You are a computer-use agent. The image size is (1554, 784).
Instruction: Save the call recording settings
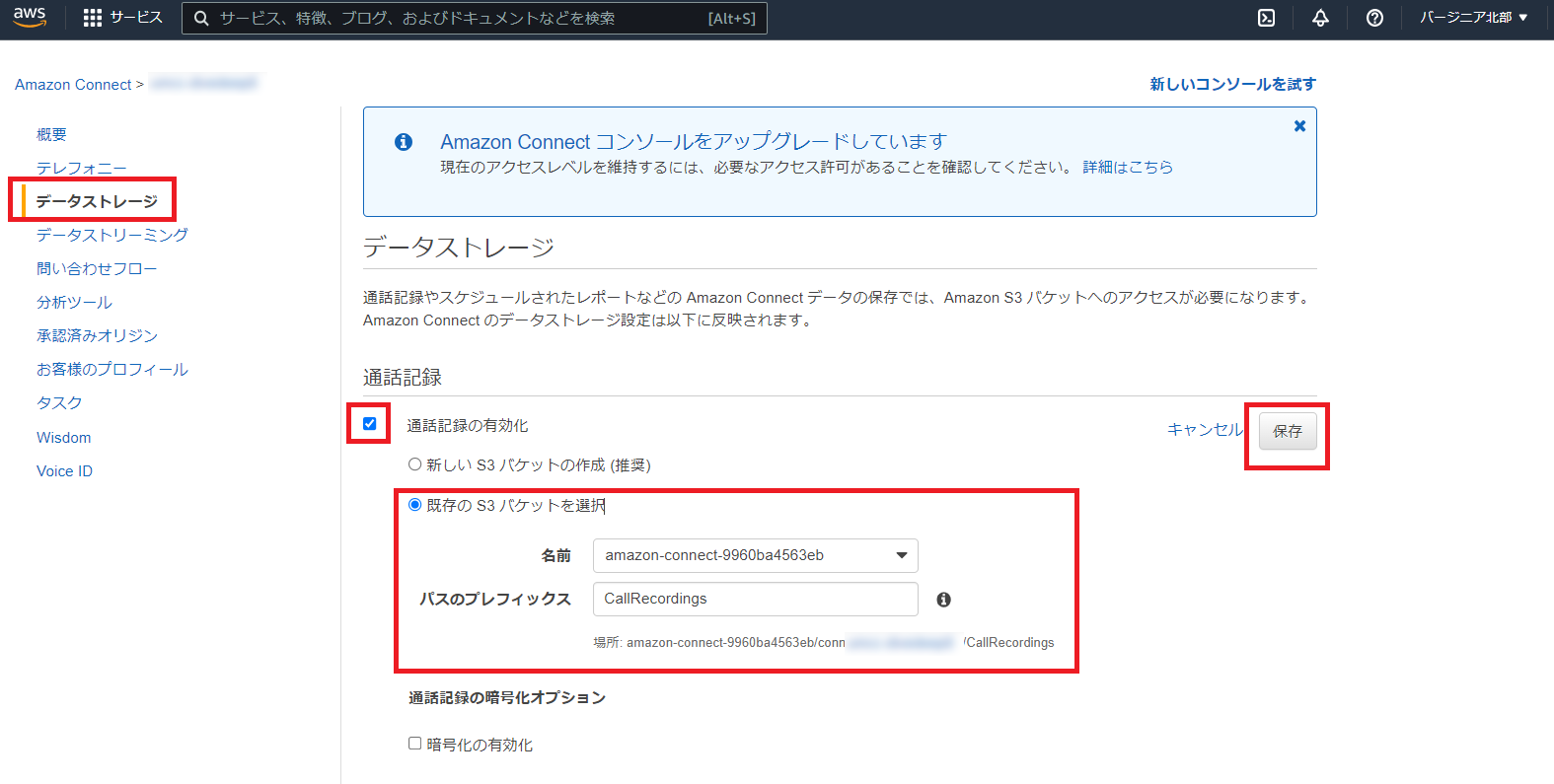1288,431
